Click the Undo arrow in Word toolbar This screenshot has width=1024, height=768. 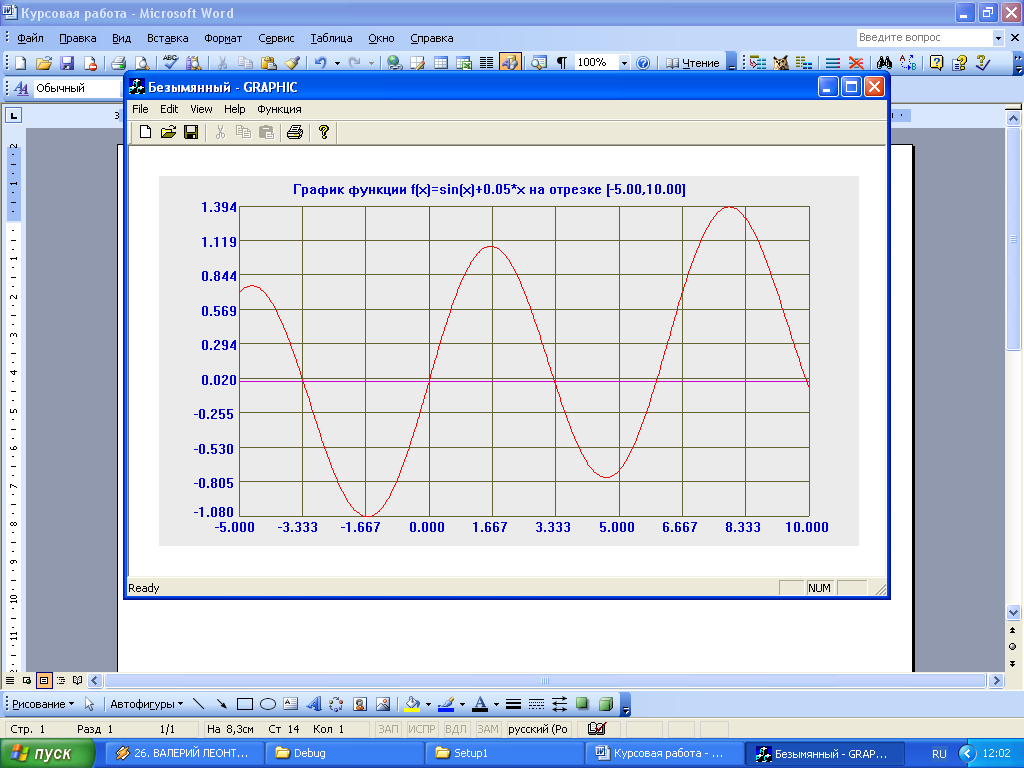(x=320, y=62)
